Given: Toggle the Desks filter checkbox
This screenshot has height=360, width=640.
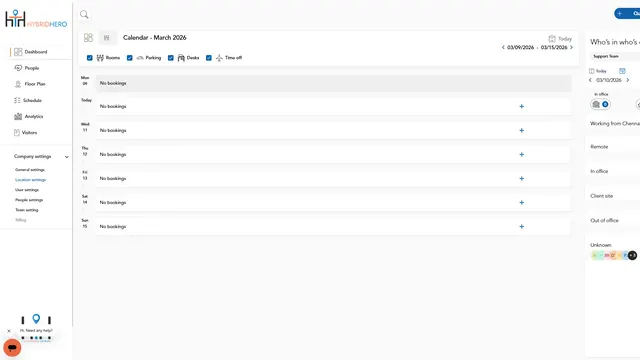Looking at the screenshot, I should click(x=171, y=58).
